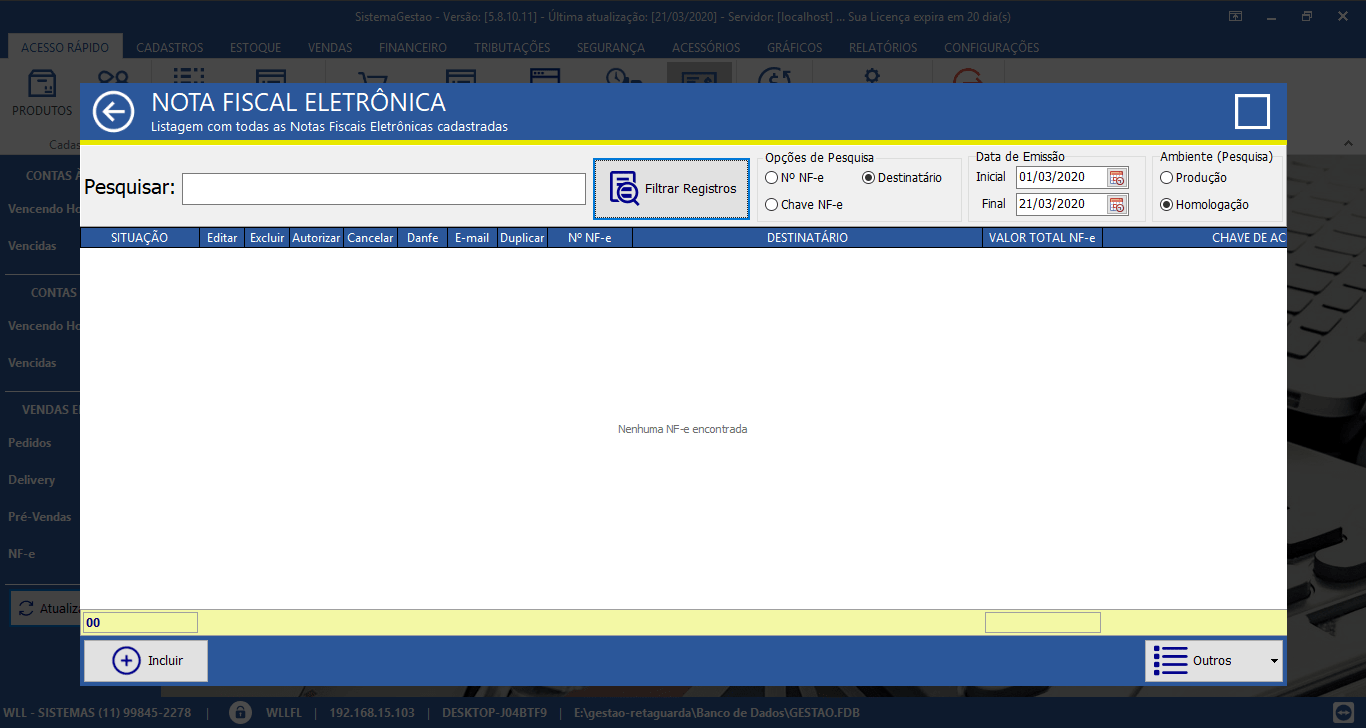This screenshot has height=728, width=1366.
Task: Select the Chave NF-e search option
Action: 804,204
